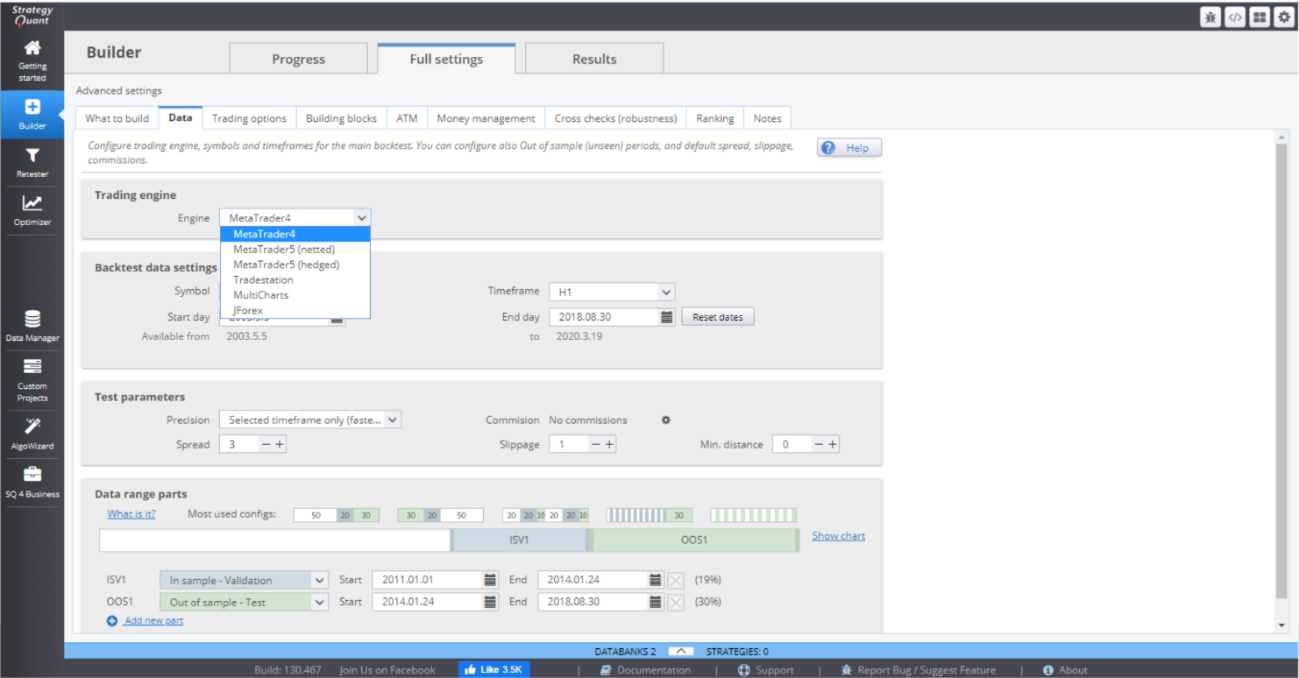This screenshot has height=678, width=1299.
Task: Apply the 30 20 50 data range preset
Action: 440,515
